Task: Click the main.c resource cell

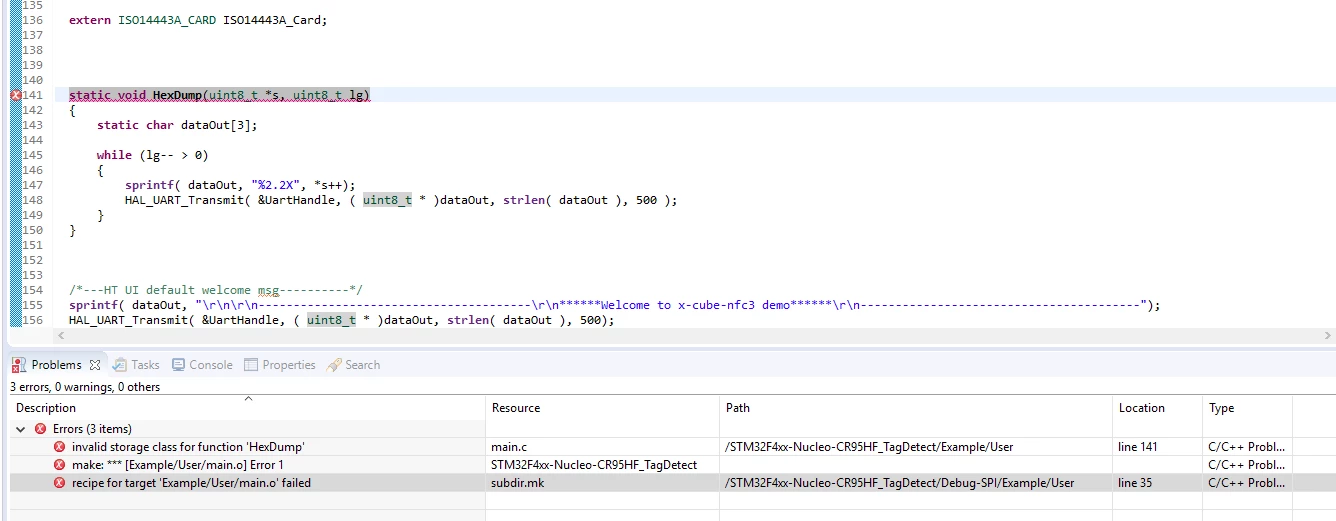Action: pos(509,447)
